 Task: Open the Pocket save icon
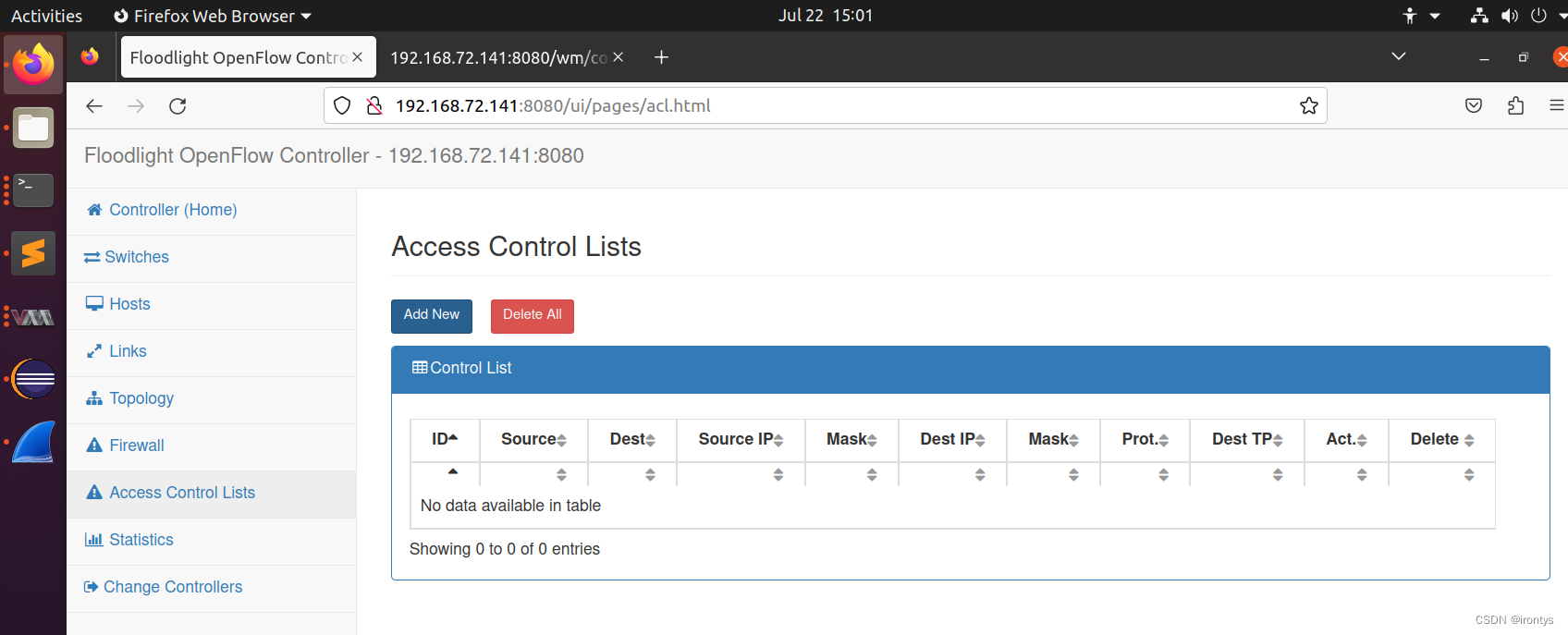(x=1474, y=105)
